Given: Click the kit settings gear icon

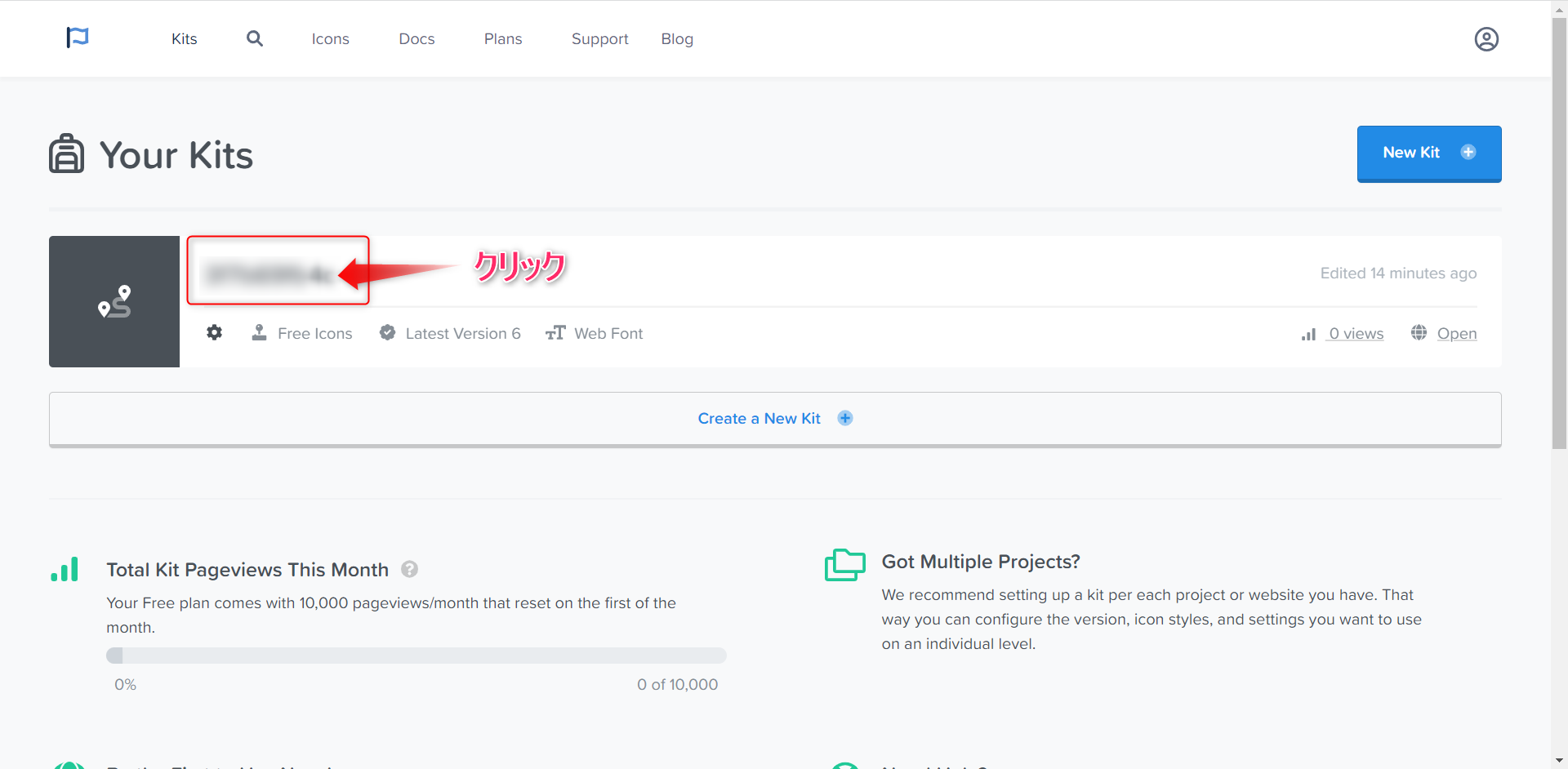Looking at the screenshot, I should click(x=214, y=332).
